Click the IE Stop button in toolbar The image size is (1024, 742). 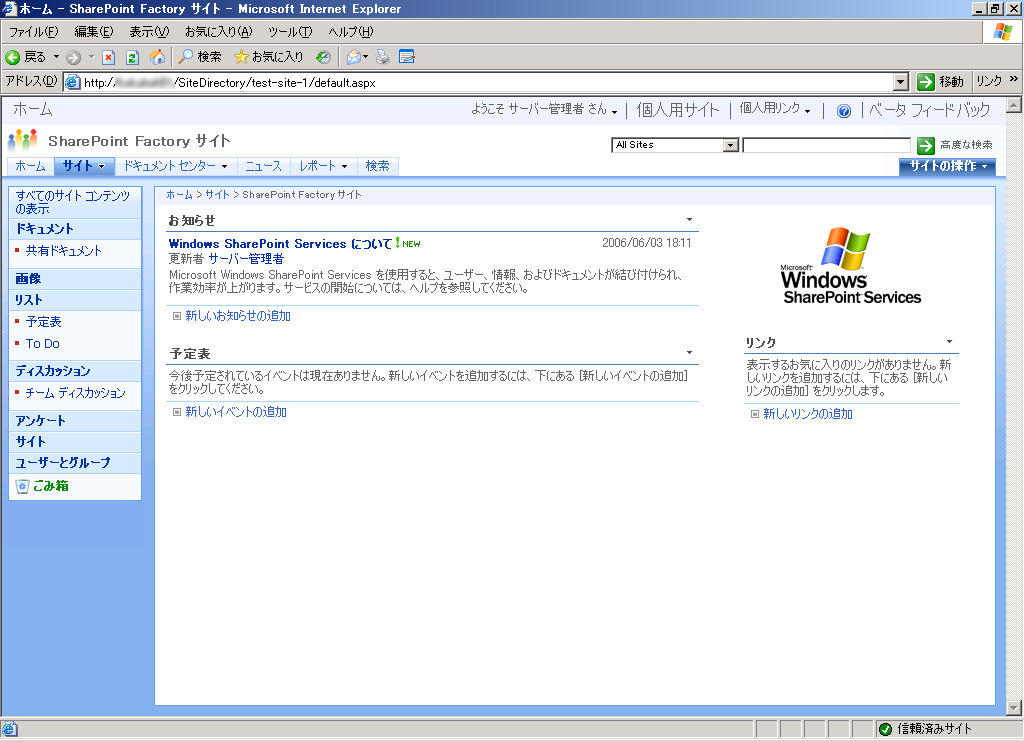[109, 57]
